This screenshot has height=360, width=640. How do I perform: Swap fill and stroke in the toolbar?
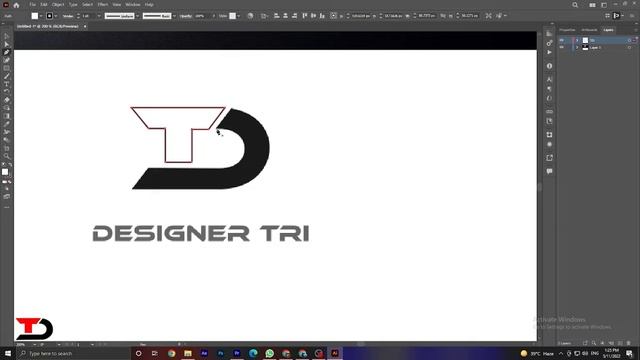[x=10, y=164]
